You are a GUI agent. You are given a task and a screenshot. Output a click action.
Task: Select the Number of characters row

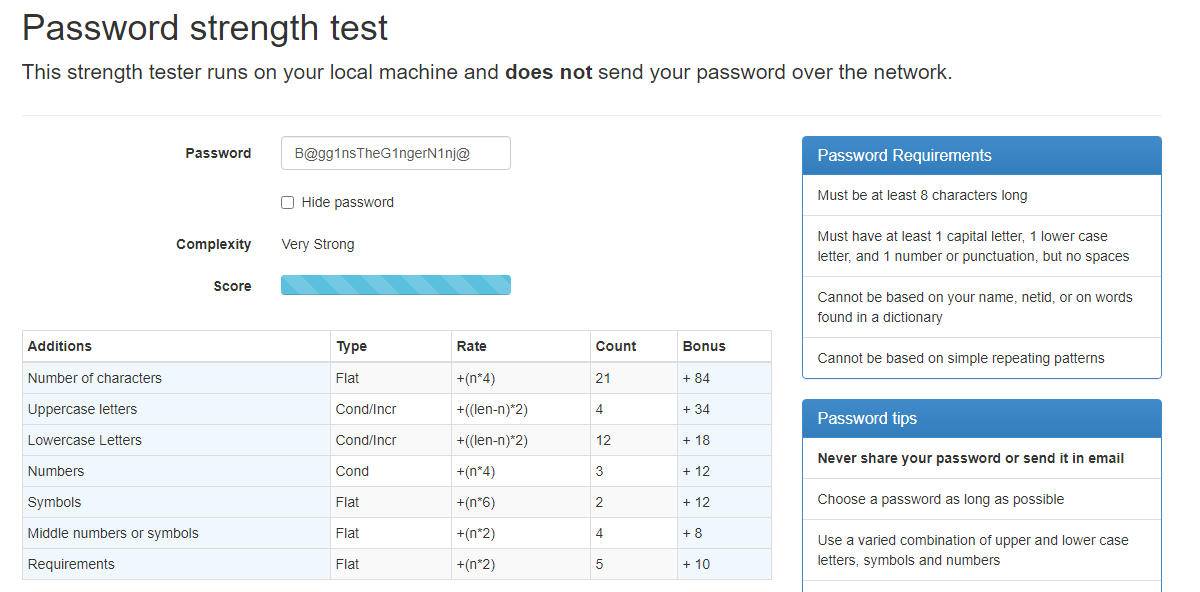click(95, 378)
